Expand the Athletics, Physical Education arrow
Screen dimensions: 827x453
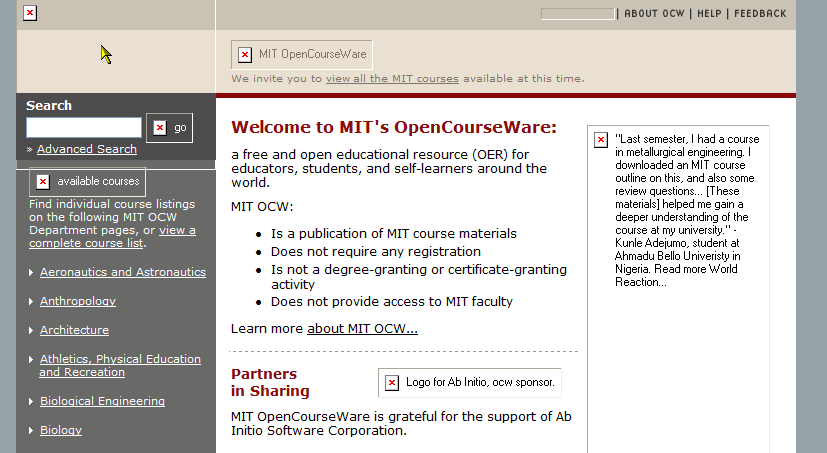tap(31, 360)
